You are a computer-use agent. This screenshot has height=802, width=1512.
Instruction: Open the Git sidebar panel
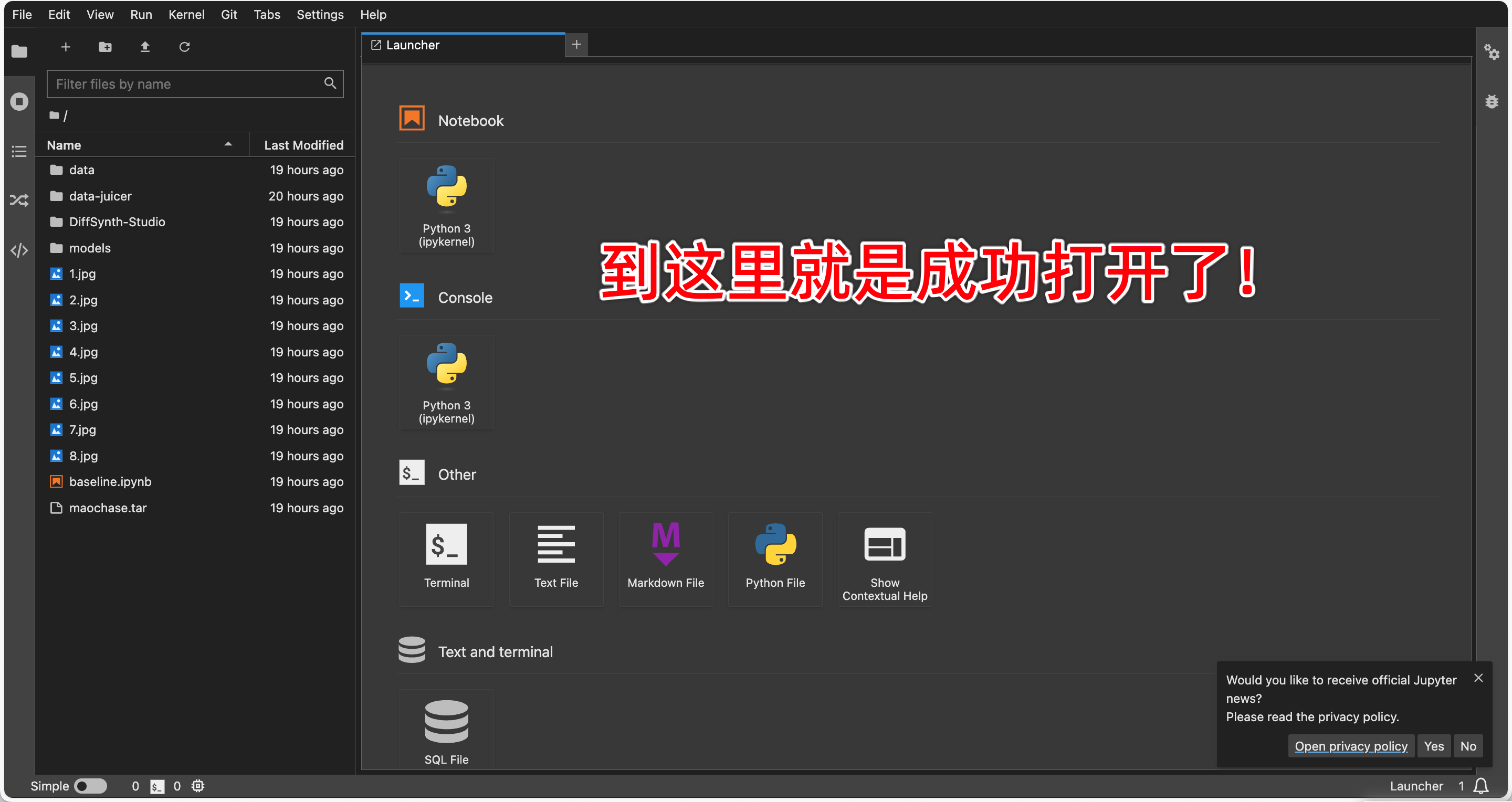(x=19, y=201)
